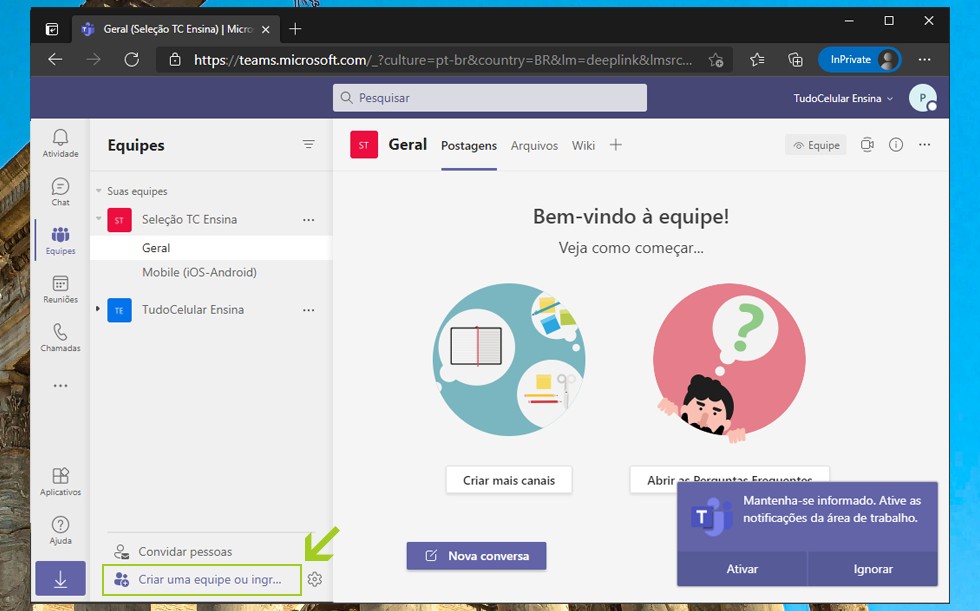Click the filter icon beside Equipes

click(x=308, y=145)
